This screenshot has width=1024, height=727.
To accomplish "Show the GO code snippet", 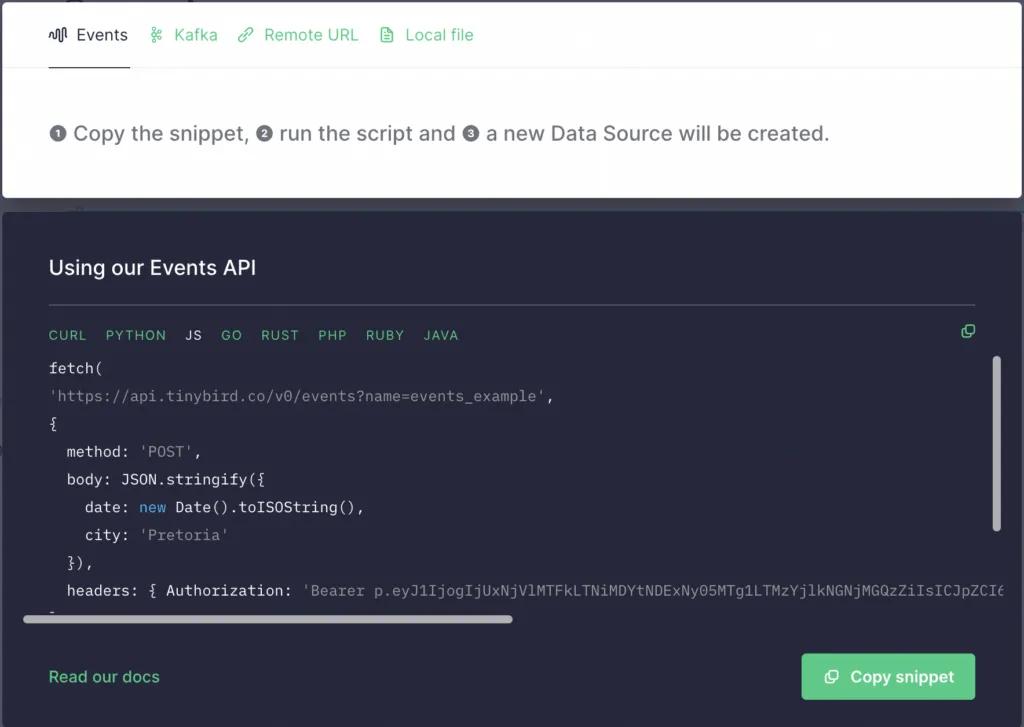I will 231,336.
